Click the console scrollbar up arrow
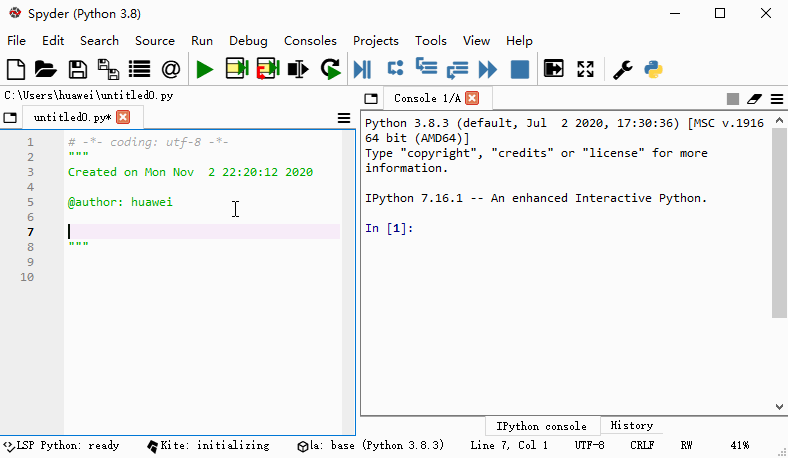The height and width of the screenshot is (458, 788). tap(779, 120)
